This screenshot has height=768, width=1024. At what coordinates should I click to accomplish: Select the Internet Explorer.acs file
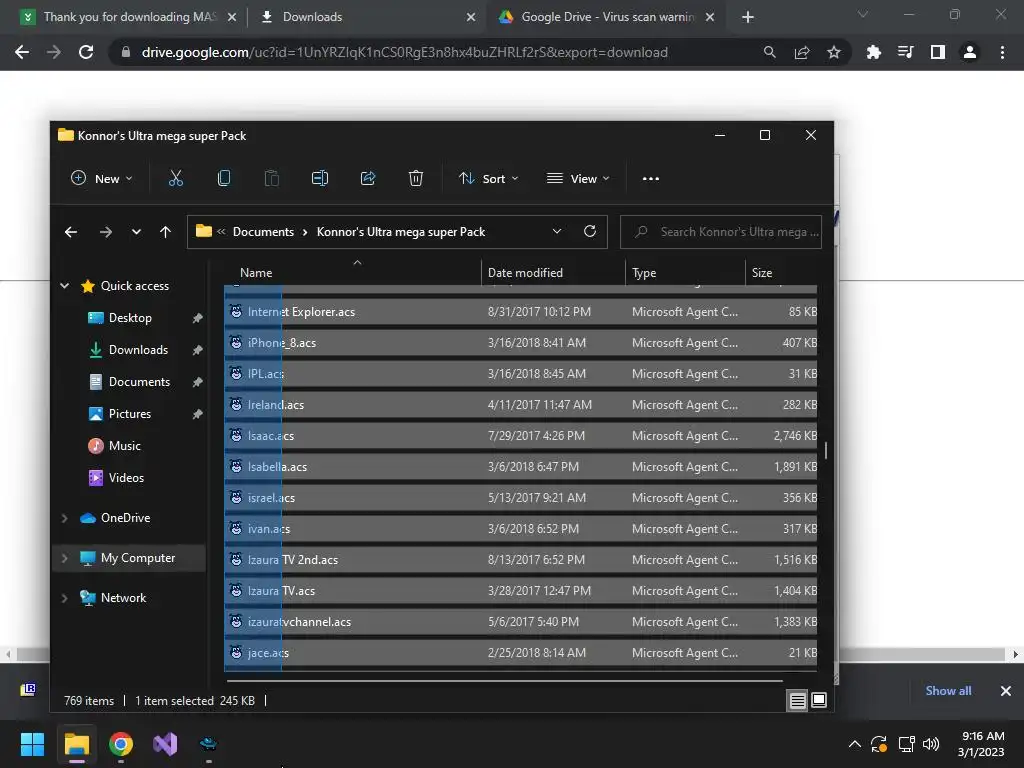(x=520, y=312)
